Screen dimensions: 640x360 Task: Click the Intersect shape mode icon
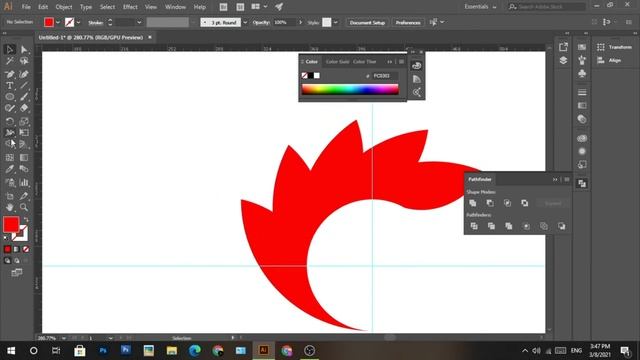tap(507, 203)
